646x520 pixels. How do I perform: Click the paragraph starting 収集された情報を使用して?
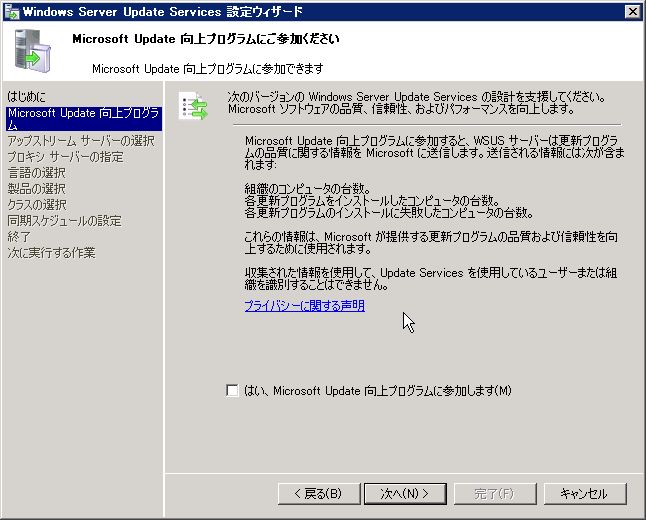[431, 279]
